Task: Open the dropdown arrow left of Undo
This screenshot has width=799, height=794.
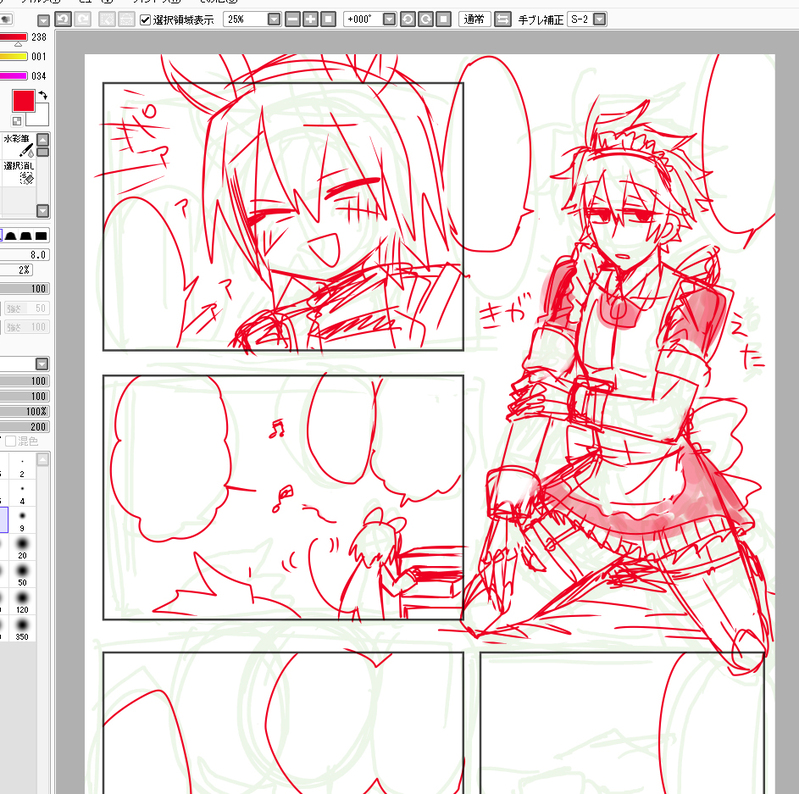Action: tap(44, 20)
